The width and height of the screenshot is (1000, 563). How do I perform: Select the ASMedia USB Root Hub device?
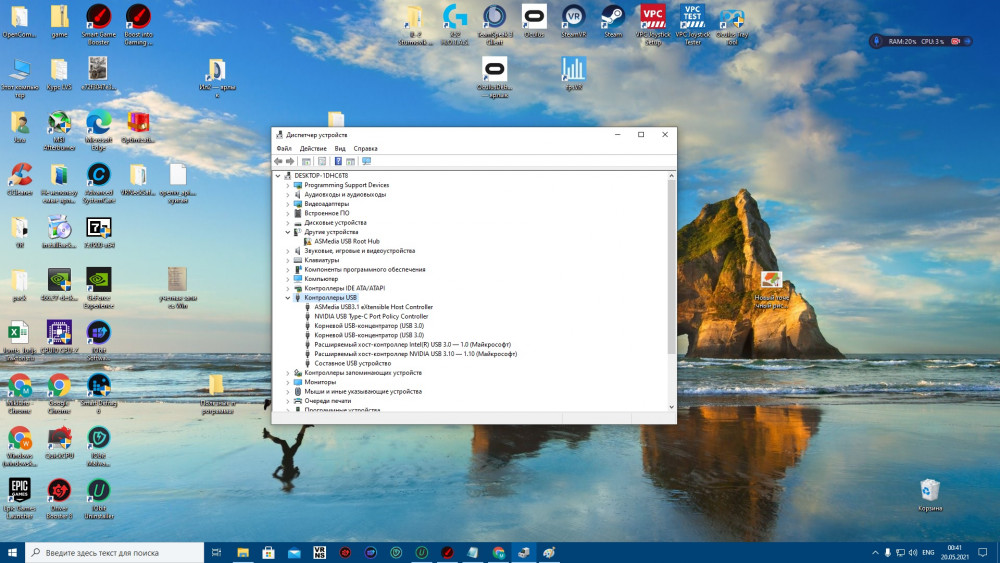[x=346, y=241]
